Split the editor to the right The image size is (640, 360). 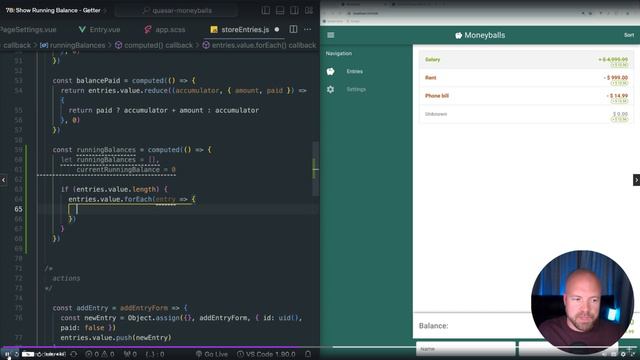(293, 29)
